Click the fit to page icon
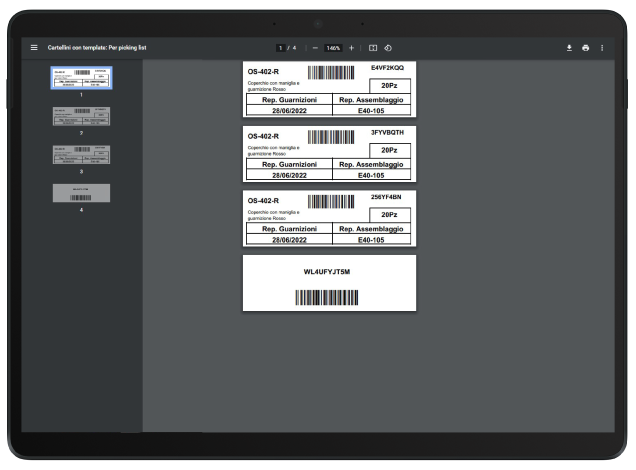Screen dimensions: 636x470 point(373,48)
